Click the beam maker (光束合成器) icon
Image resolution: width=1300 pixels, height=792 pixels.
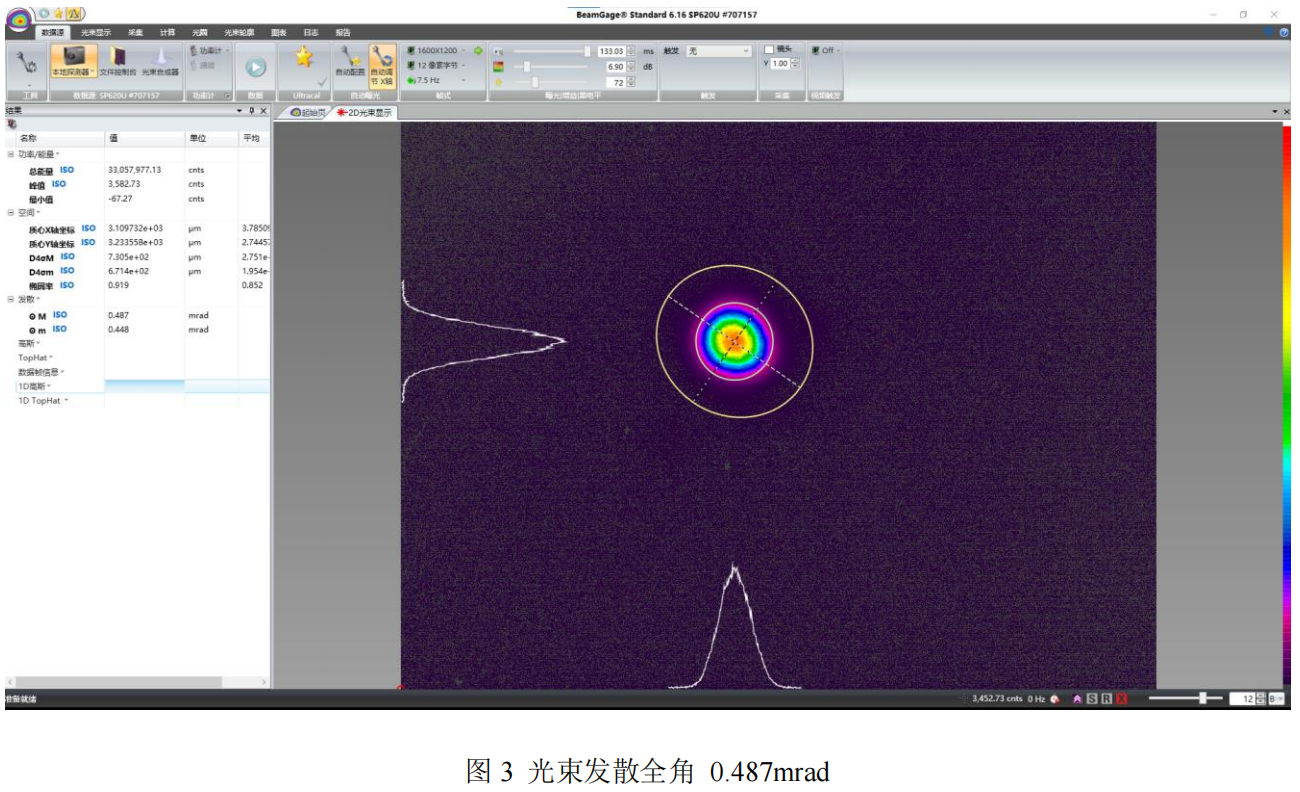click(x=160, y=61)
